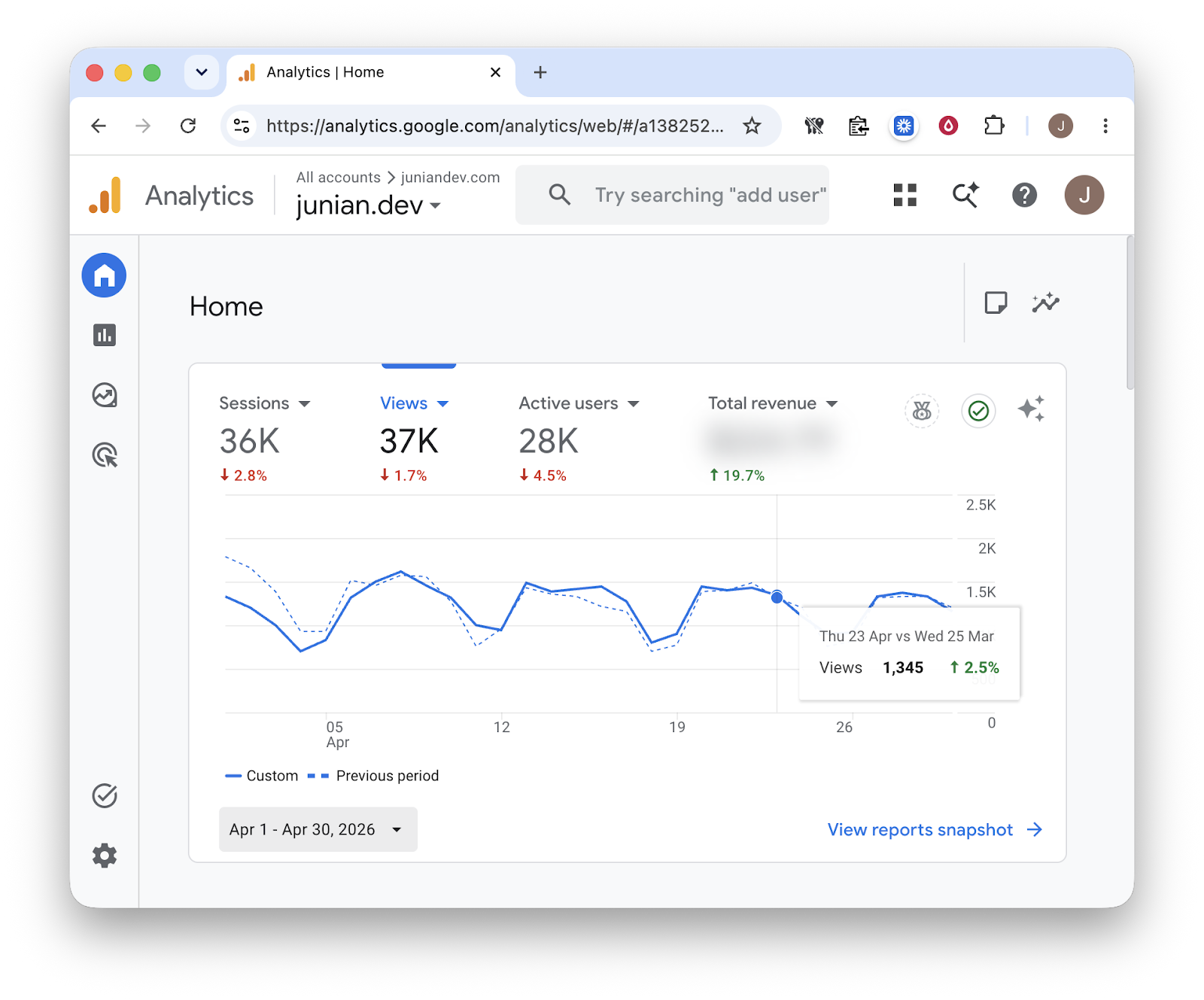
Task: Open Reports bar chart icon in sidebar
Action: coord(105,335)
